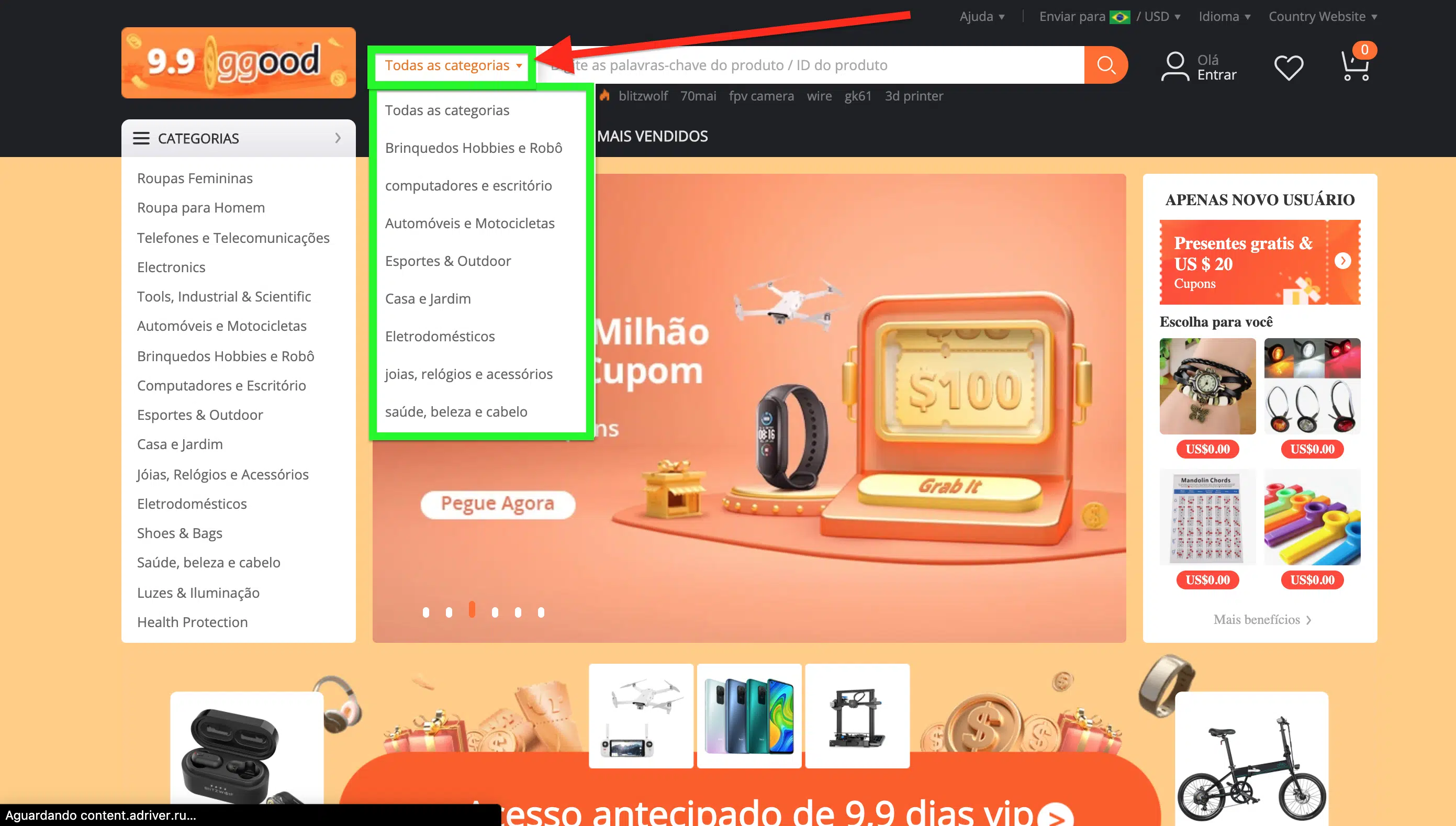Click the Mais benefícios link

[1261, 620]
